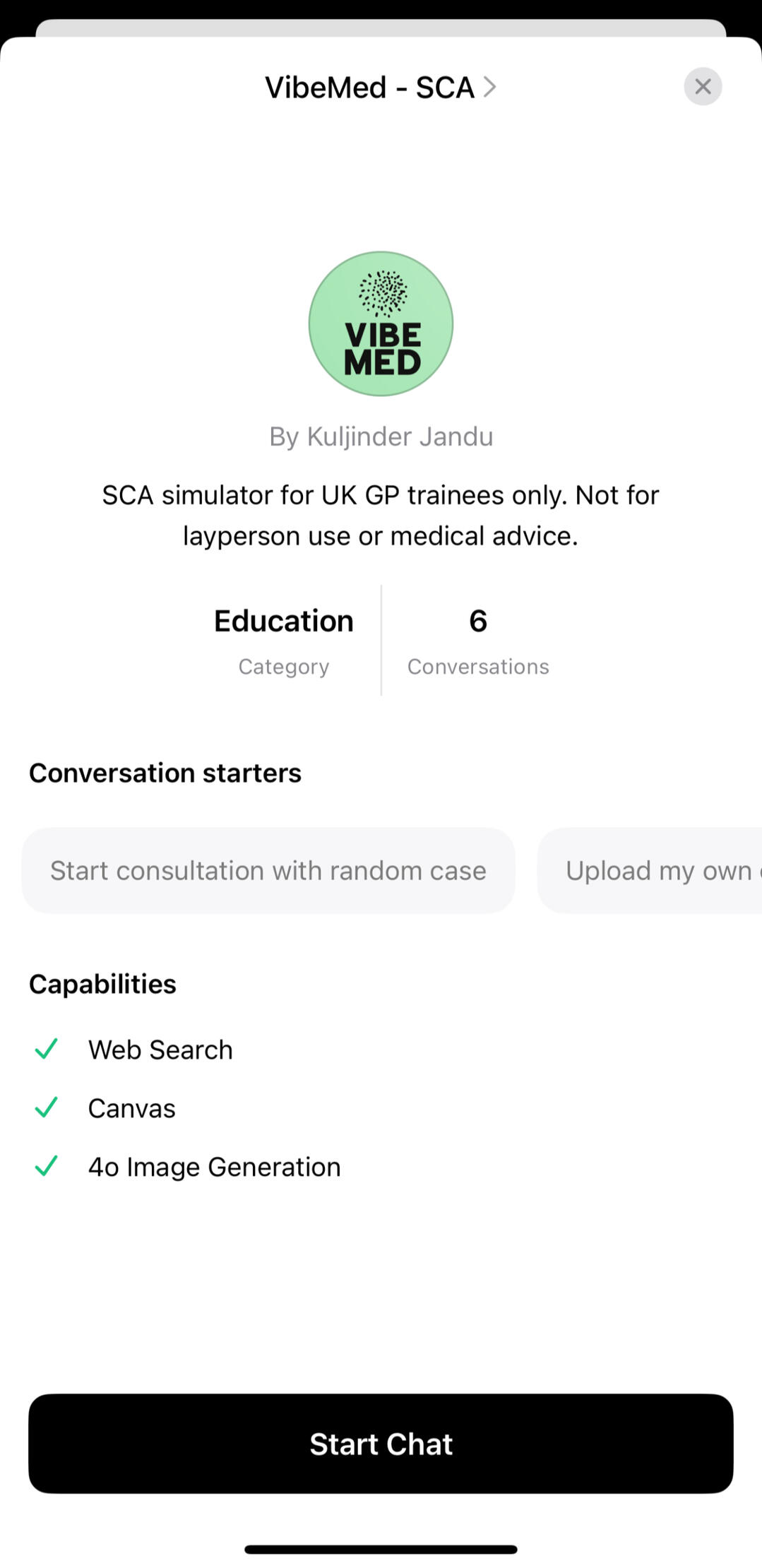Select the 4o Image Generation label

[x=214, y=1167]
